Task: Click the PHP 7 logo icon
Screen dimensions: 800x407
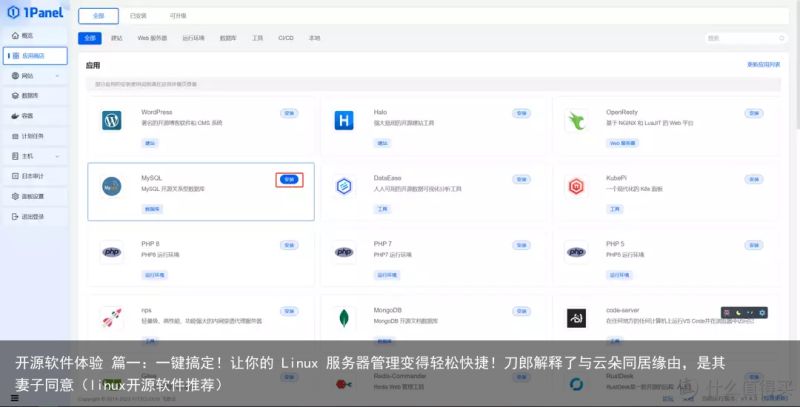Action: click(x=344, y=252)
